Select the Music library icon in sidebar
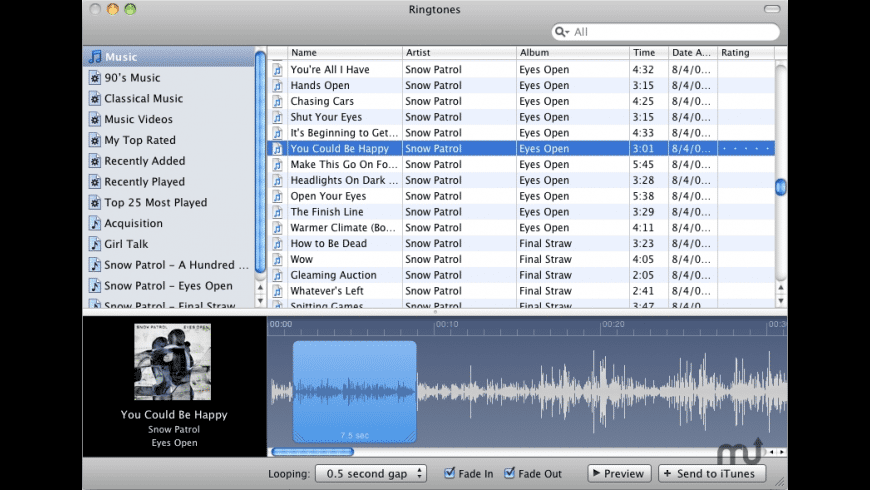Screen dimensions: 870x490 click(x=95, y=57)
